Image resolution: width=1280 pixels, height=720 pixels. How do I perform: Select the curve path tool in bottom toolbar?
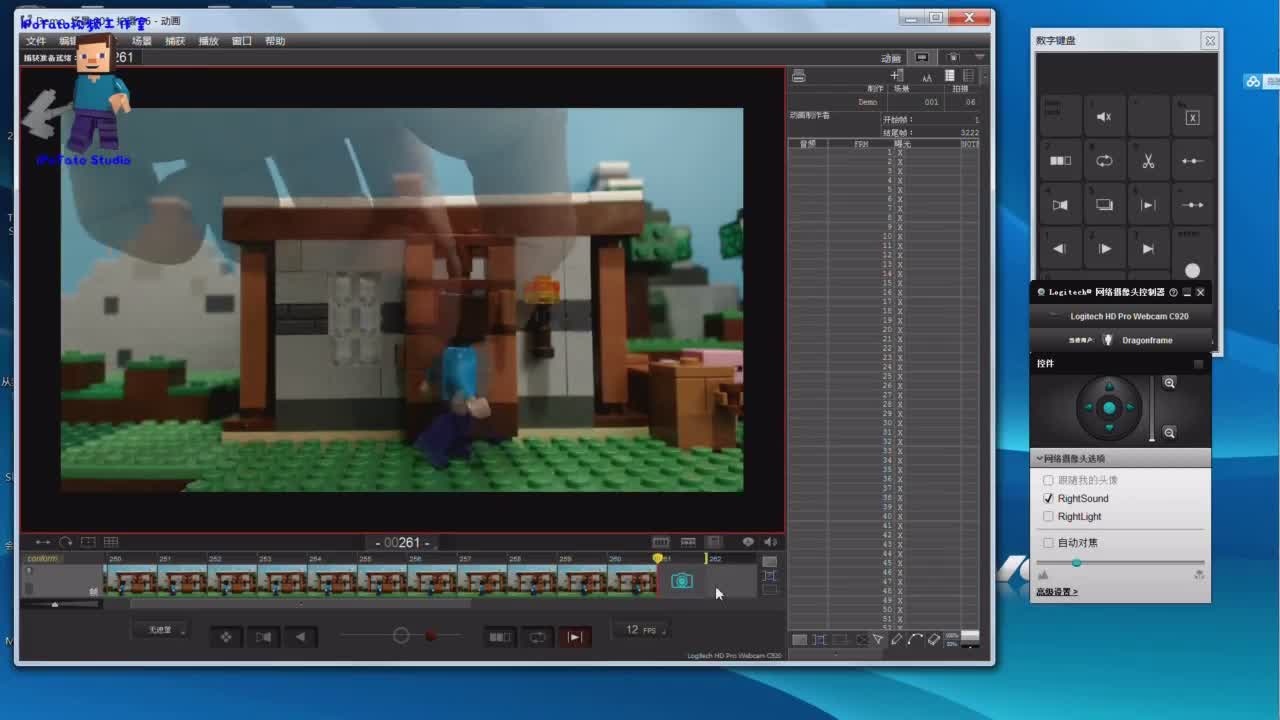coord(915,639)
